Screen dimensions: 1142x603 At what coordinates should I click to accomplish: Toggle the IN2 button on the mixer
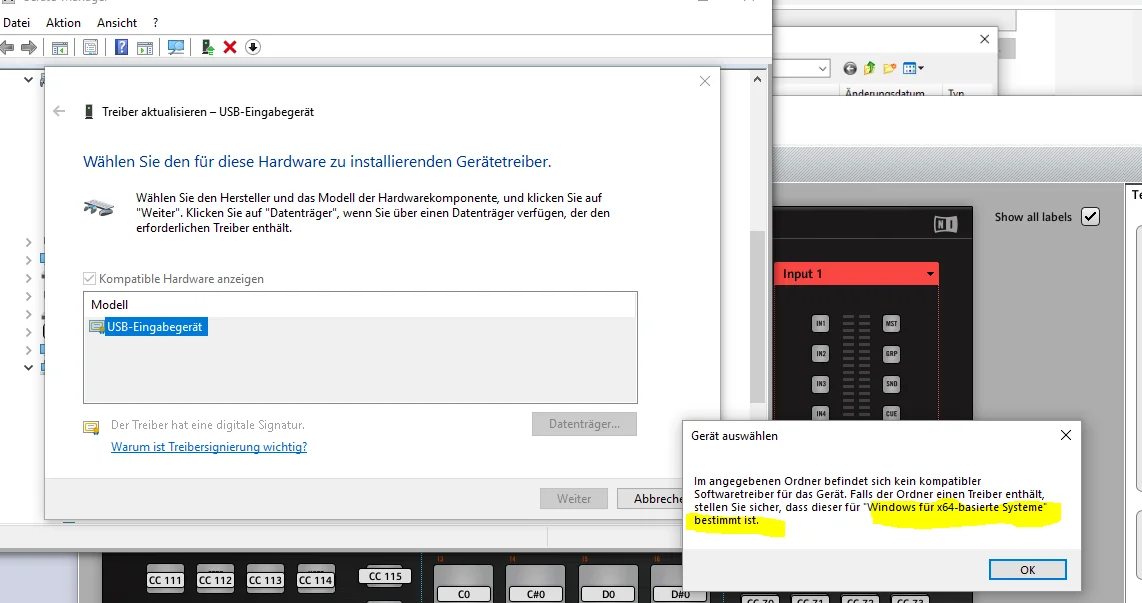coord(820,353)
